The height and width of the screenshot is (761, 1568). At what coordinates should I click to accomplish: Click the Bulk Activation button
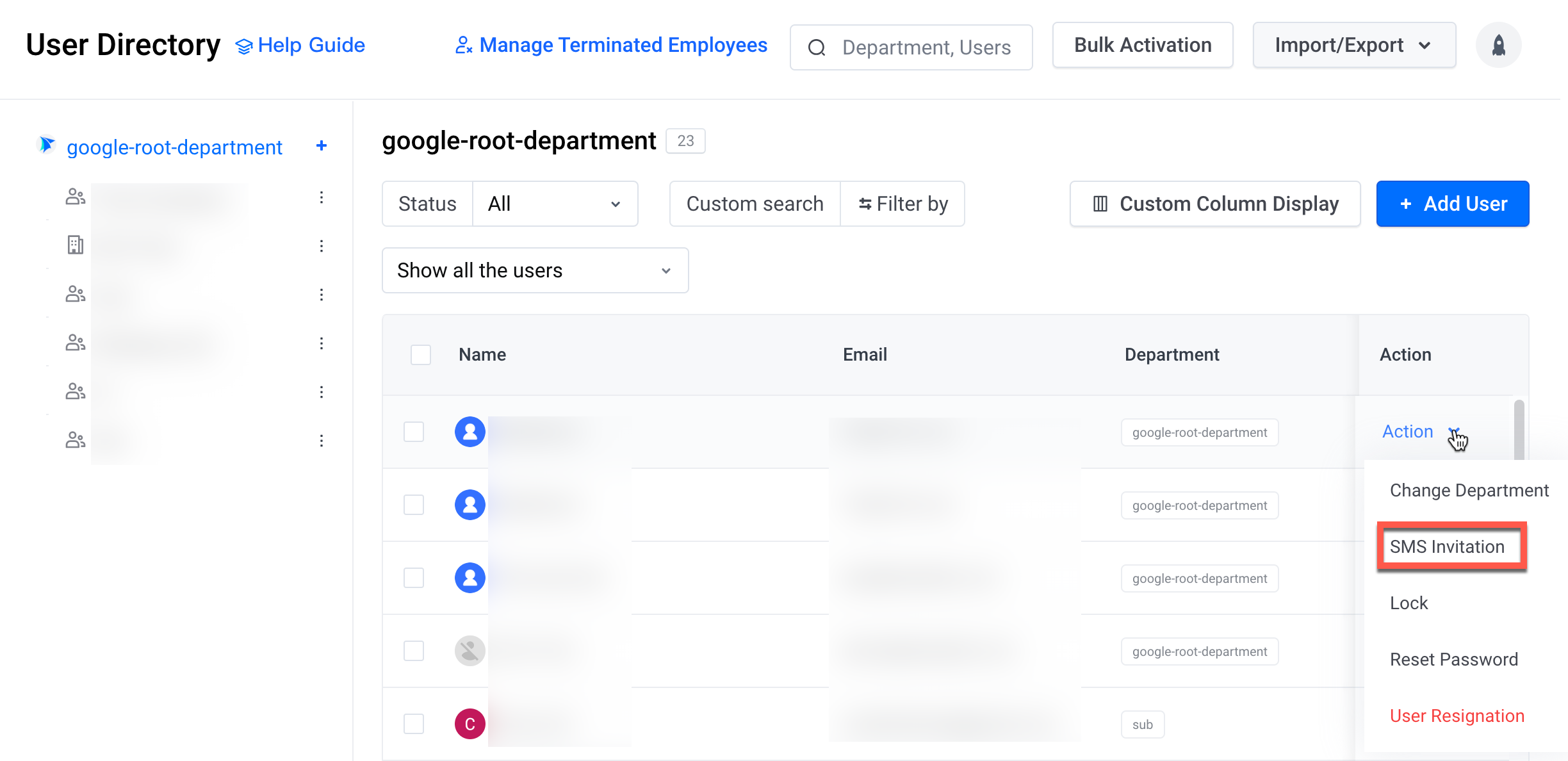(x=1143, y=45)
